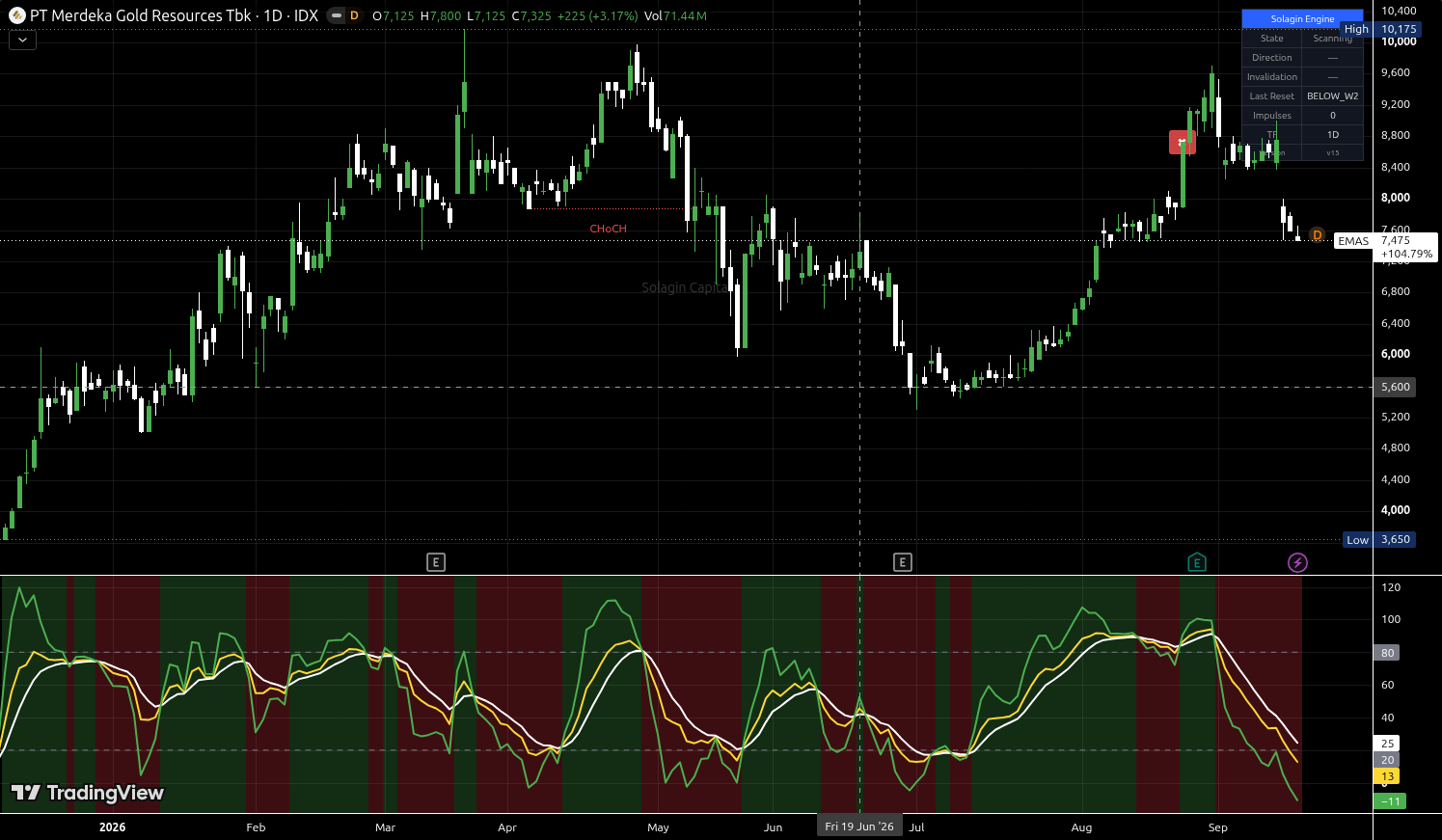Click the Apr label on time axis
The width and height of the screenshot is (1442, 840).
click(507, 827)
